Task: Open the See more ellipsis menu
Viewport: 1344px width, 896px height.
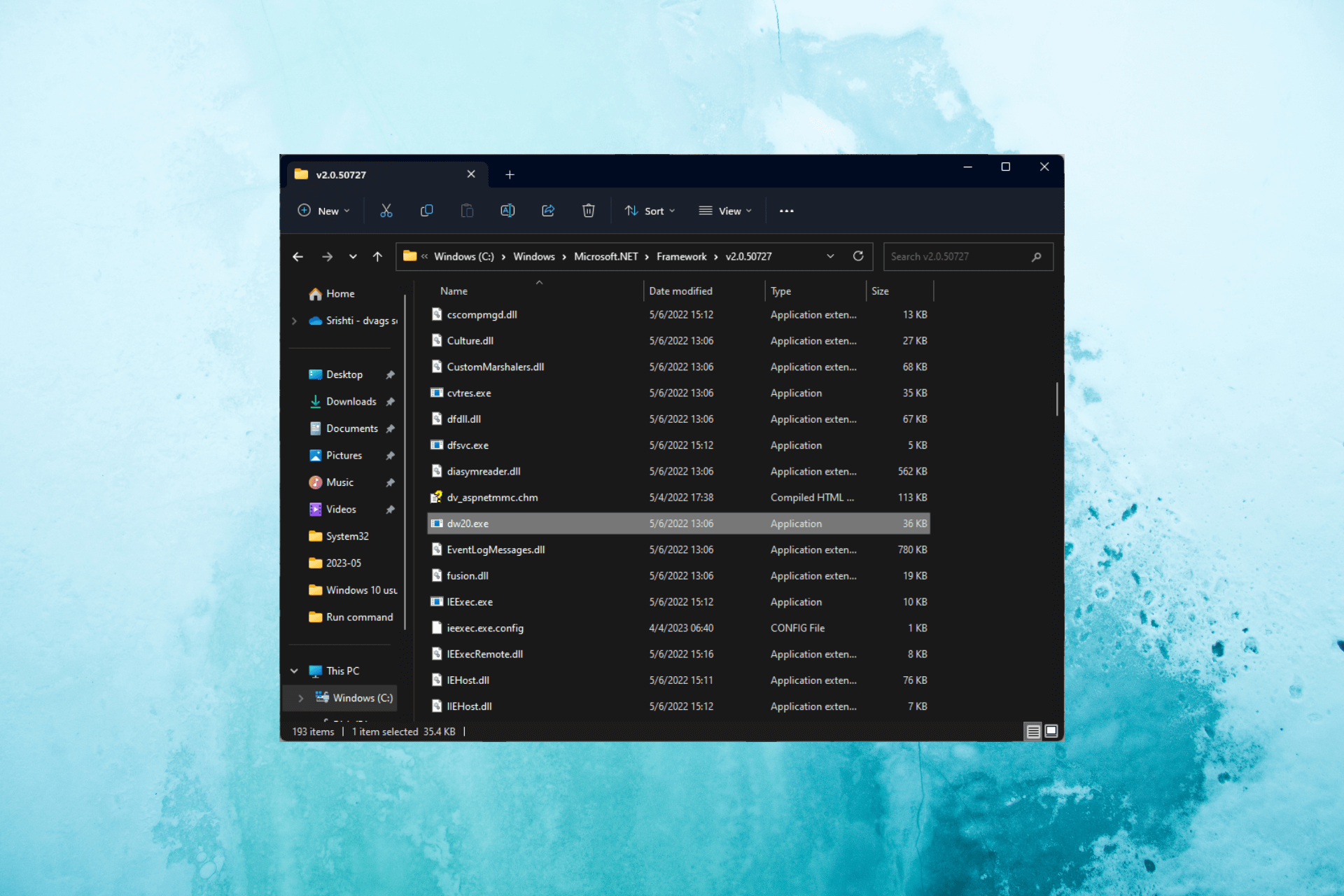Action: 787,211
